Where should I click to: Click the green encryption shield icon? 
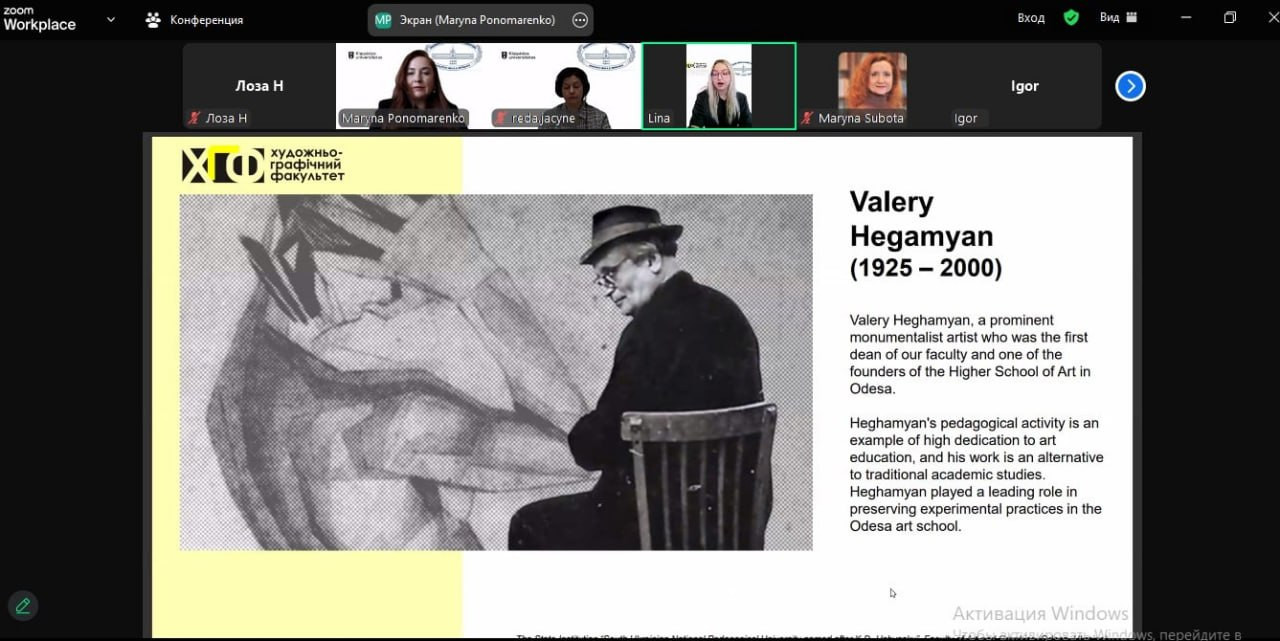[x=1071, y=18]
